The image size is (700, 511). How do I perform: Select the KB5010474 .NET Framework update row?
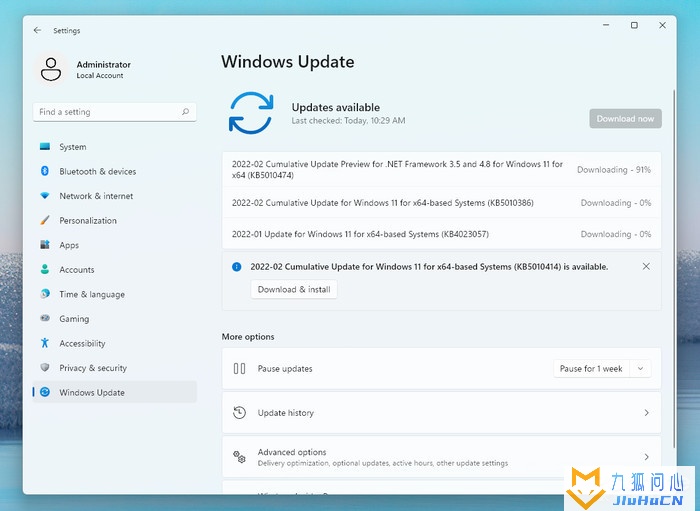click(x=442, y=170)
